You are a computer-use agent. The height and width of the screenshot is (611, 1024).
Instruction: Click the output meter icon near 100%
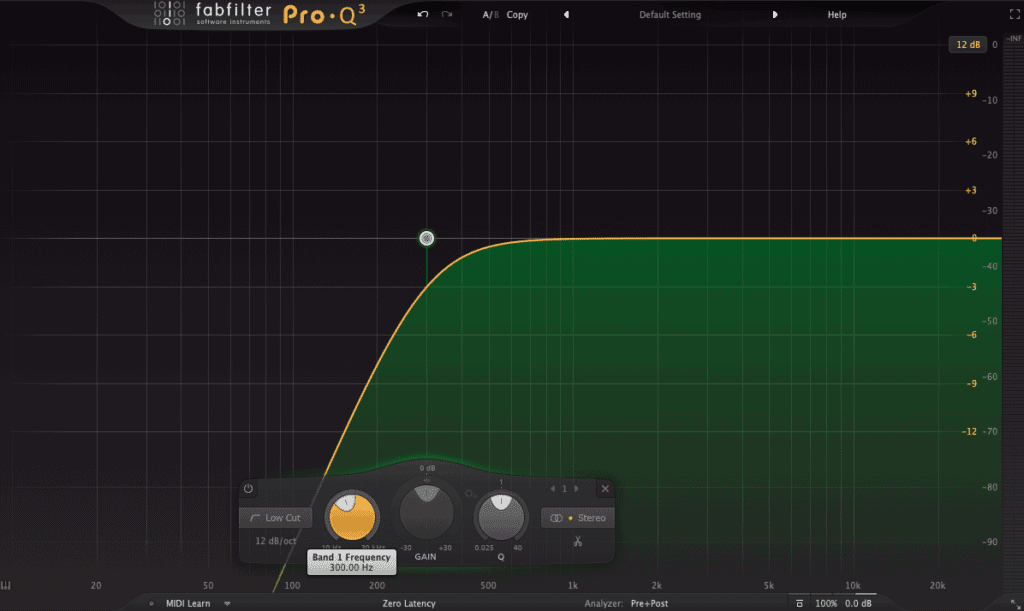point(799,603)
